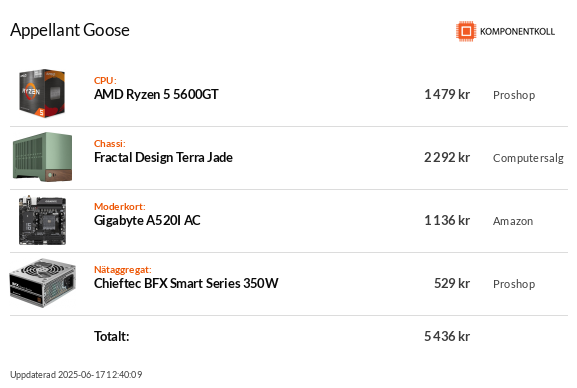Click the Proshop store for the CPU
577x388 pixels.
514,95
